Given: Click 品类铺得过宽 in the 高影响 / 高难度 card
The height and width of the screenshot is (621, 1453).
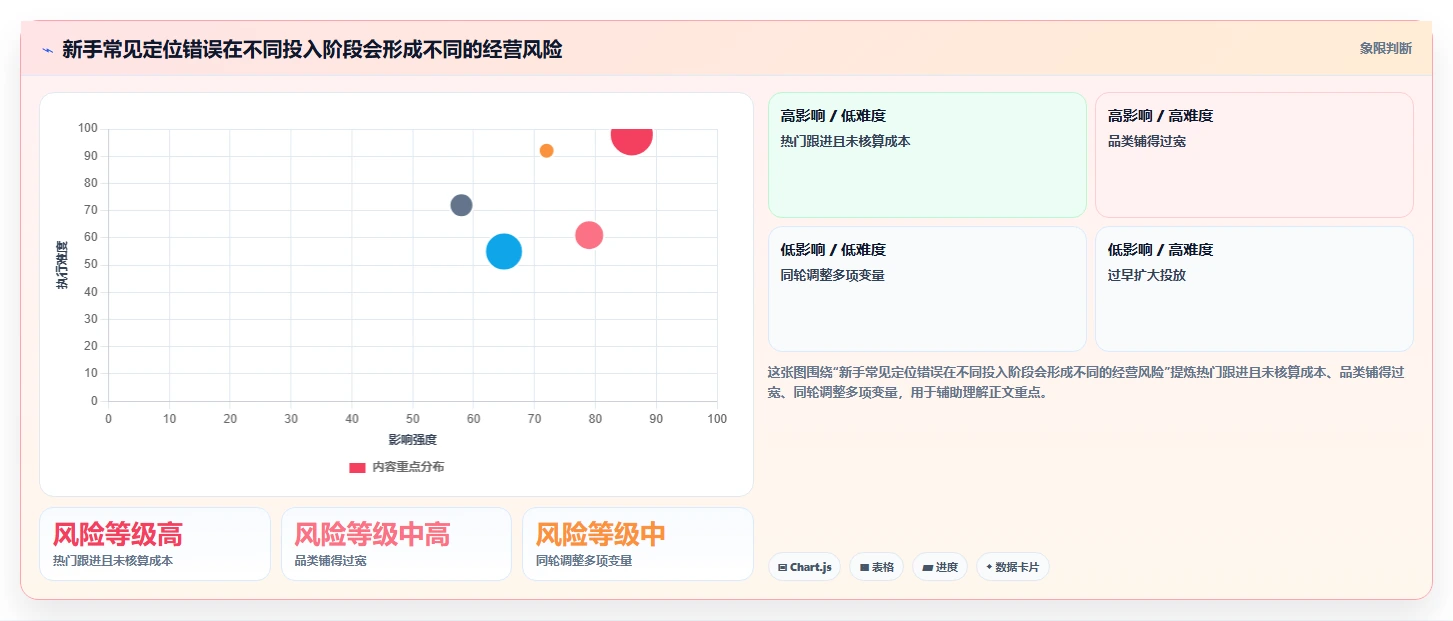Looking at the screenshot, I should click(1147, 141).
